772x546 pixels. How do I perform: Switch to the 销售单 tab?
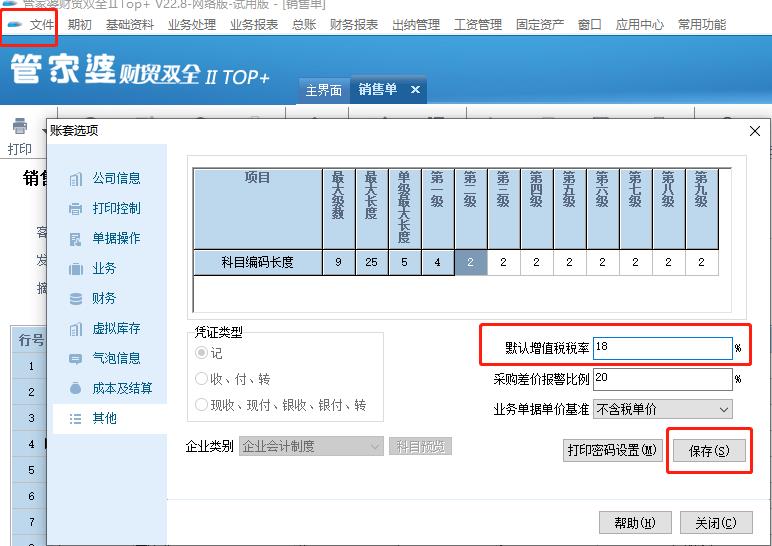378,90
